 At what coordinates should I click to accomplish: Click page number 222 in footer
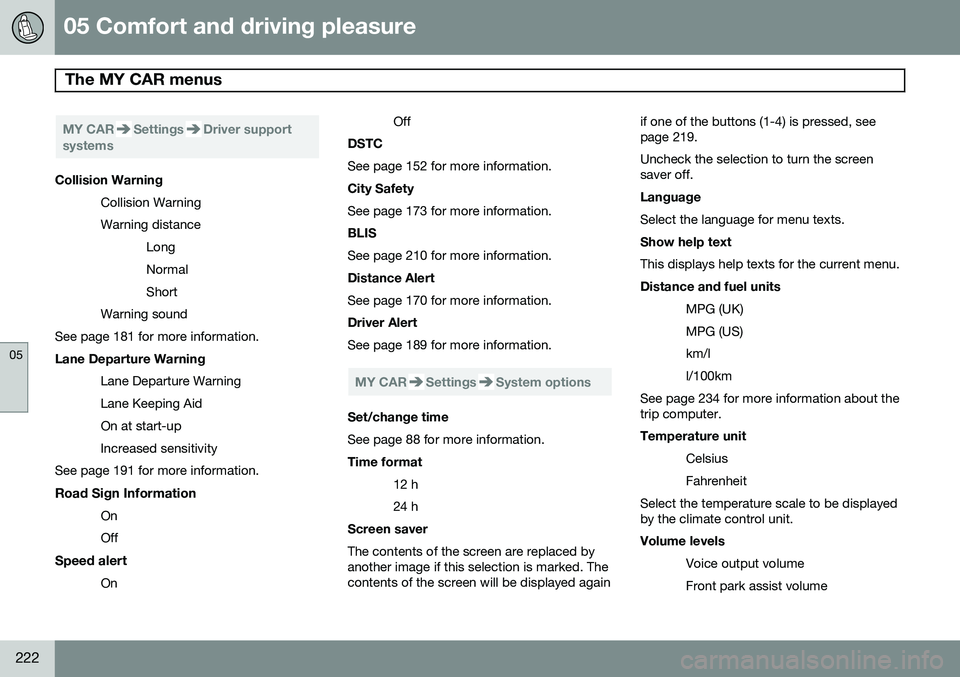click(27, 658)
